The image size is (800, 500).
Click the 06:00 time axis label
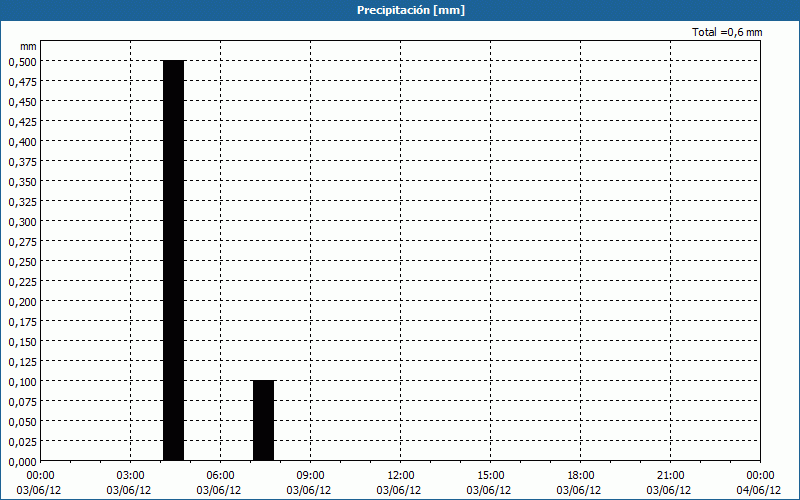(220, 476)
